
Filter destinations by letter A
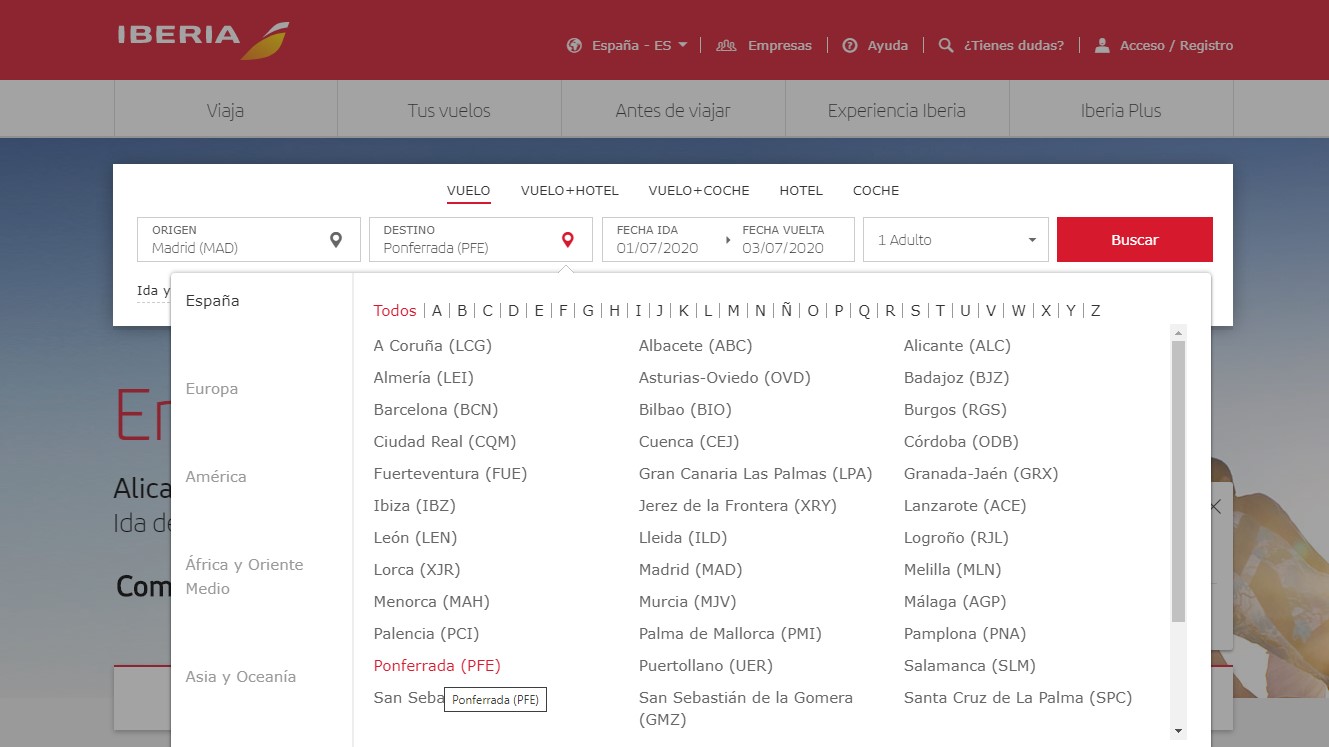[x=437, y=311]
